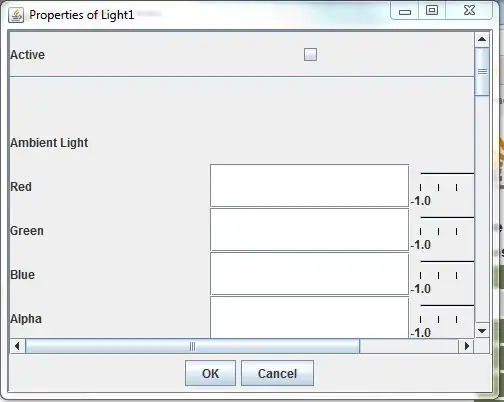Confirm with the OK button
504x402 pixels.
point(210,373)
